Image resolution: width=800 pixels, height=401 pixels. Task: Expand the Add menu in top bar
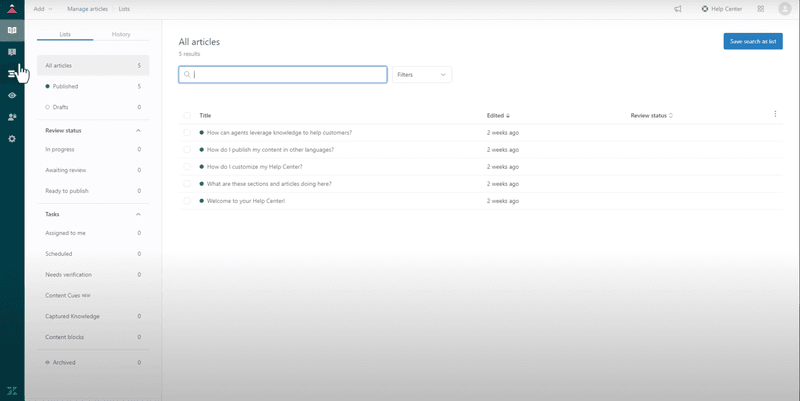pos(43,9)
